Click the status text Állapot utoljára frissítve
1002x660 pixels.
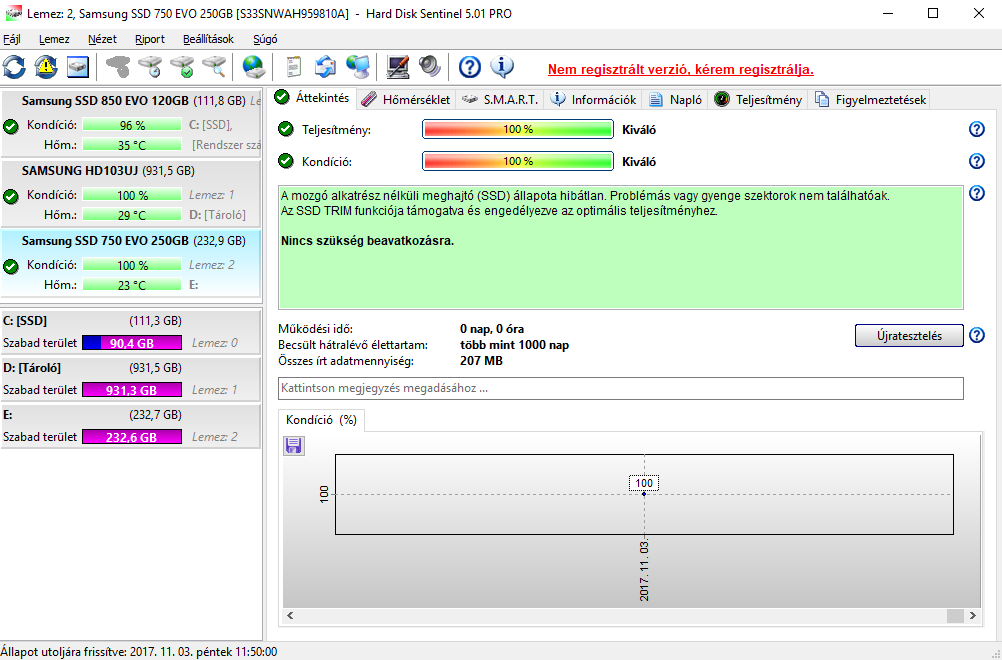(x=139, y=652)
